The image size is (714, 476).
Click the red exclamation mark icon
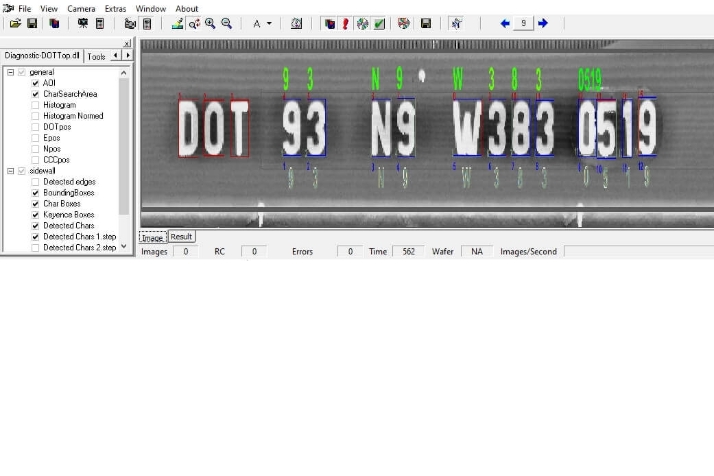click(345, 23)
